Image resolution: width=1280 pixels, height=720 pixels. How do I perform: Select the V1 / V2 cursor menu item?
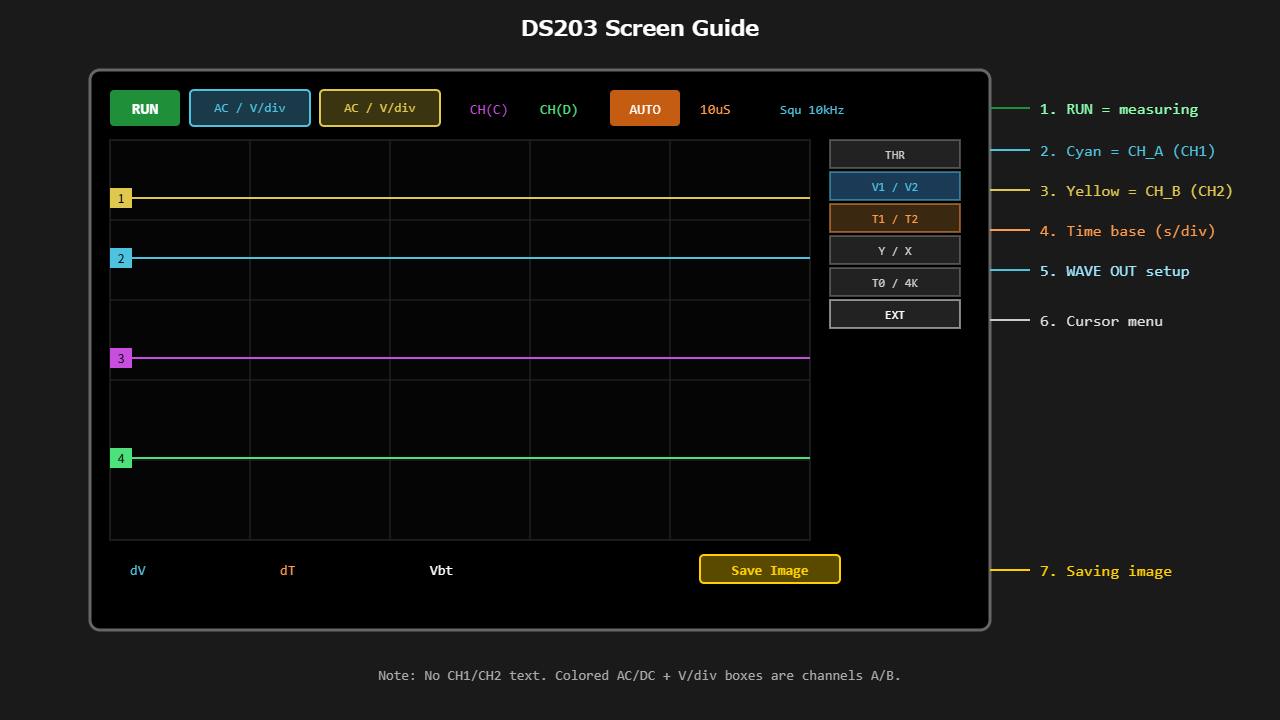coord(895,186)
